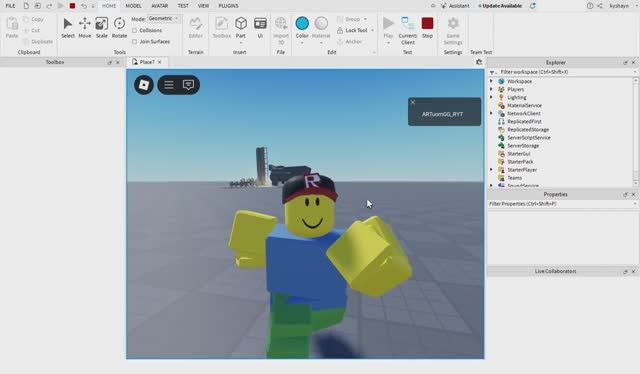Click the Group button

(349, 19)
